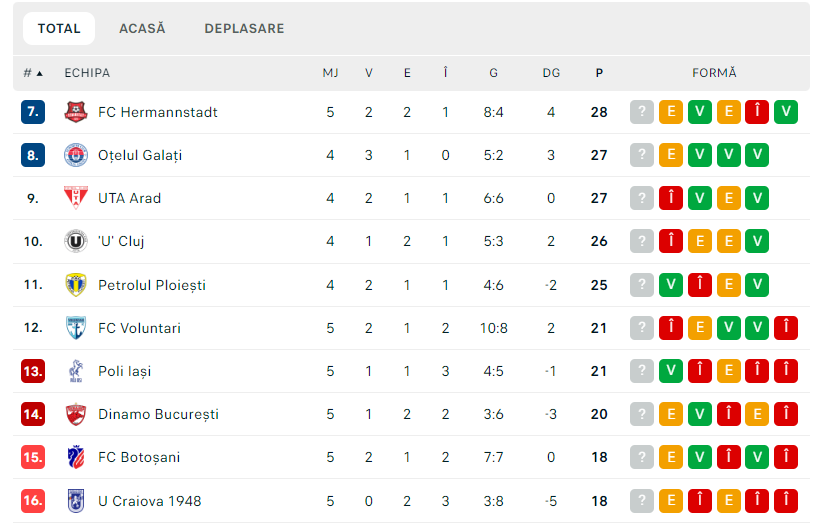Click FC Hermannstadt's last green V form badge
This screenshot has width=824, height=529.
click(786, 112)
